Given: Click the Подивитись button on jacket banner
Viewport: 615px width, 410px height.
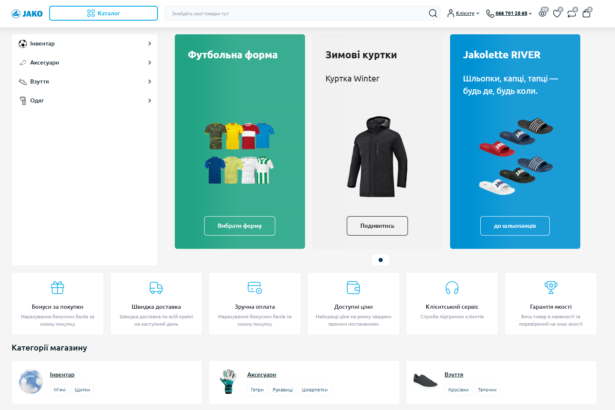Looking at the screenshot, I should (x=377, y=226).
